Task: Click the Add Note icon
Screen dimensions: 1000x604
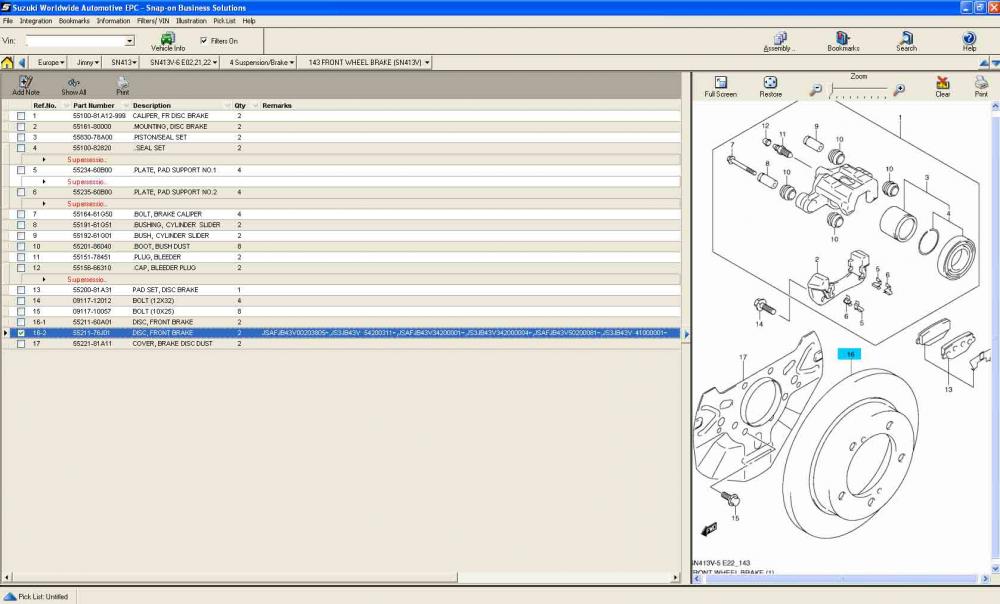Action: pos(26,85)
